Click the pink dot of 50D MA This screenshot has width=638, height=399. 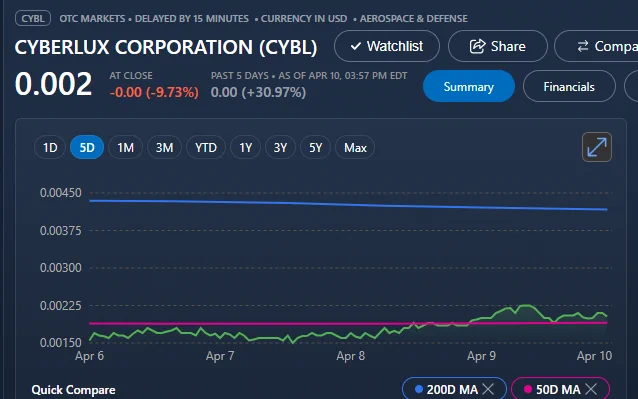point(528,389)
